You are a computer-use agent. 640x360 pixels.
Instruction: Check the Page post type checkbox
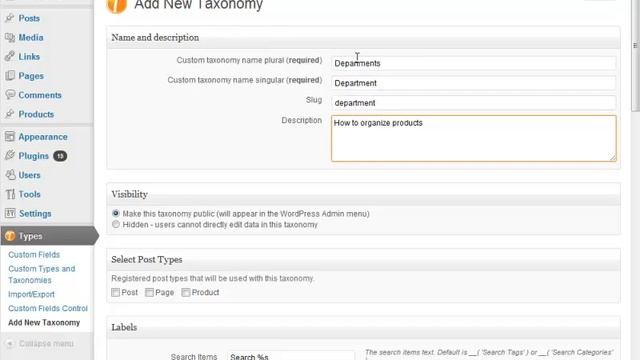[x=149, y=292]
